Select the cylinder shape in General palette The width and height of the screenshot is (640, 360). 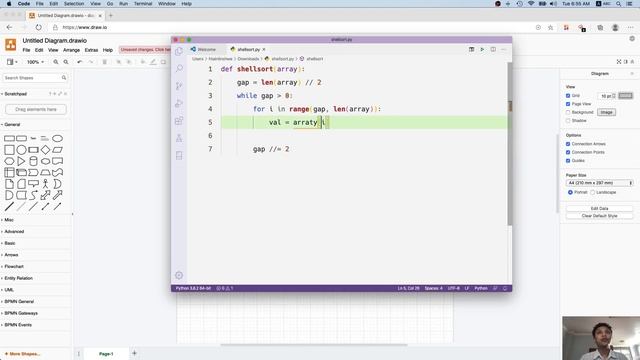point(33,161)
